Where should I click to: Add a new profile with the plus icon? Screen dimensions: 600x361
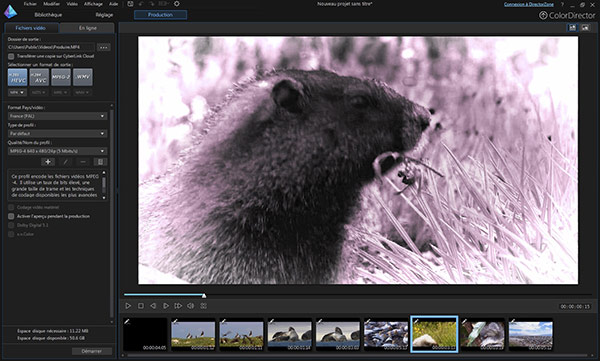coord(48,162)
